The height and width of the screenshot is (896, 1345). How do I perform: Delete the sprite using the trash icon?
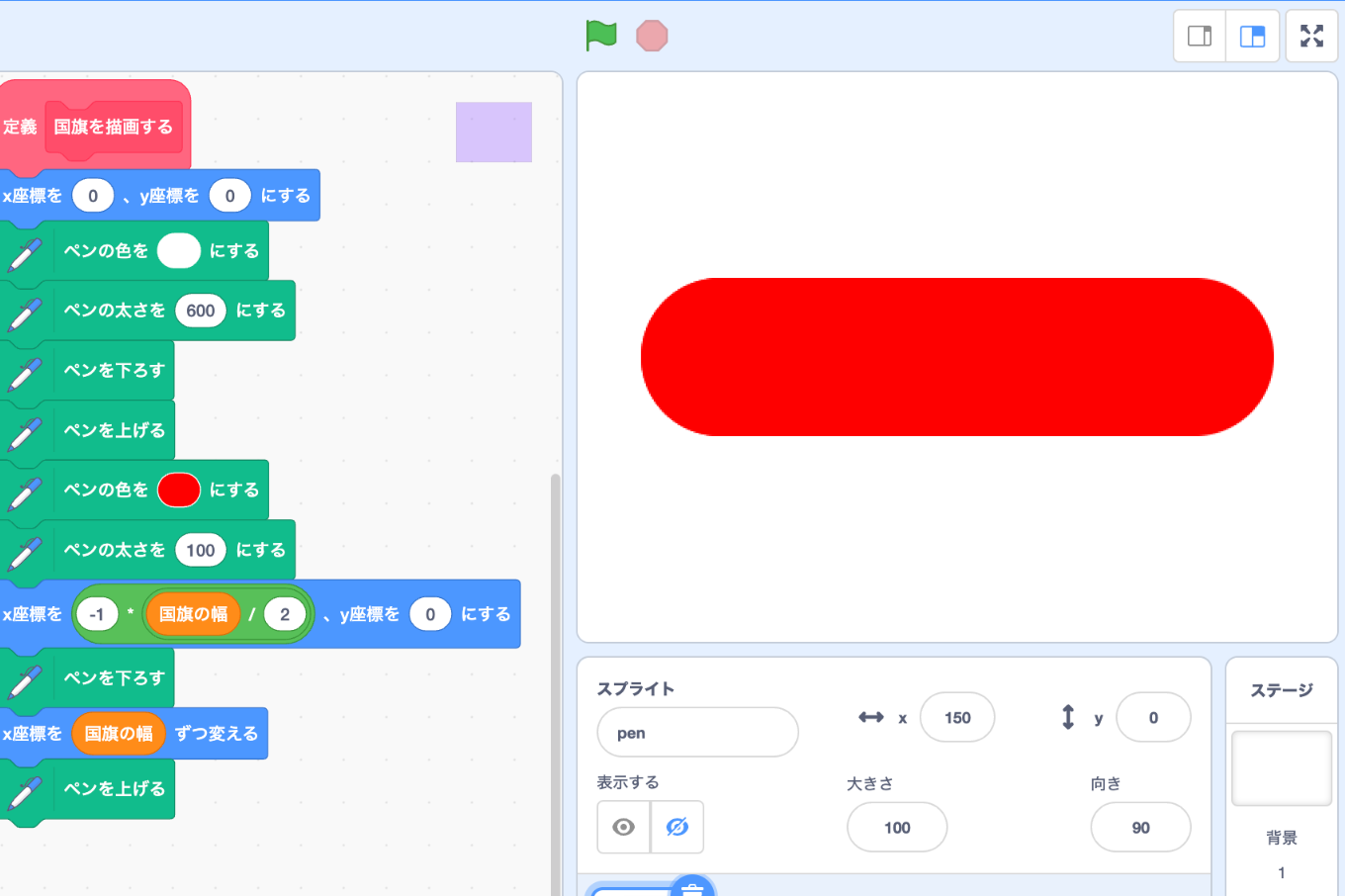pos(692,888)
